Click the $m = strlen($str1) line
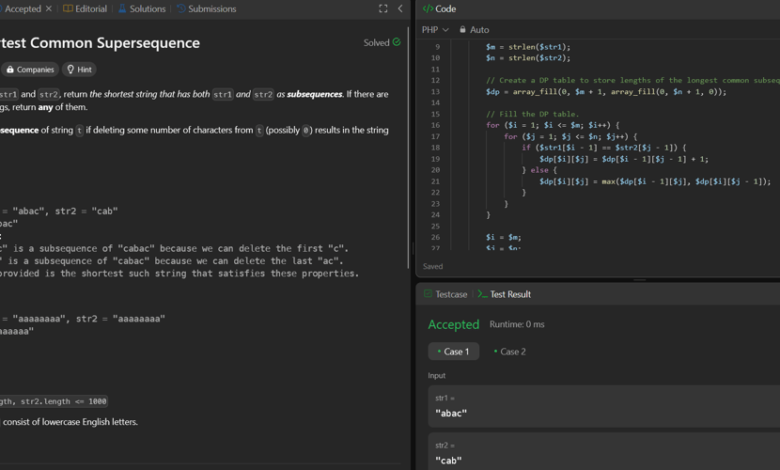Screen dimensions: 780x470 [x=528, y=47]
